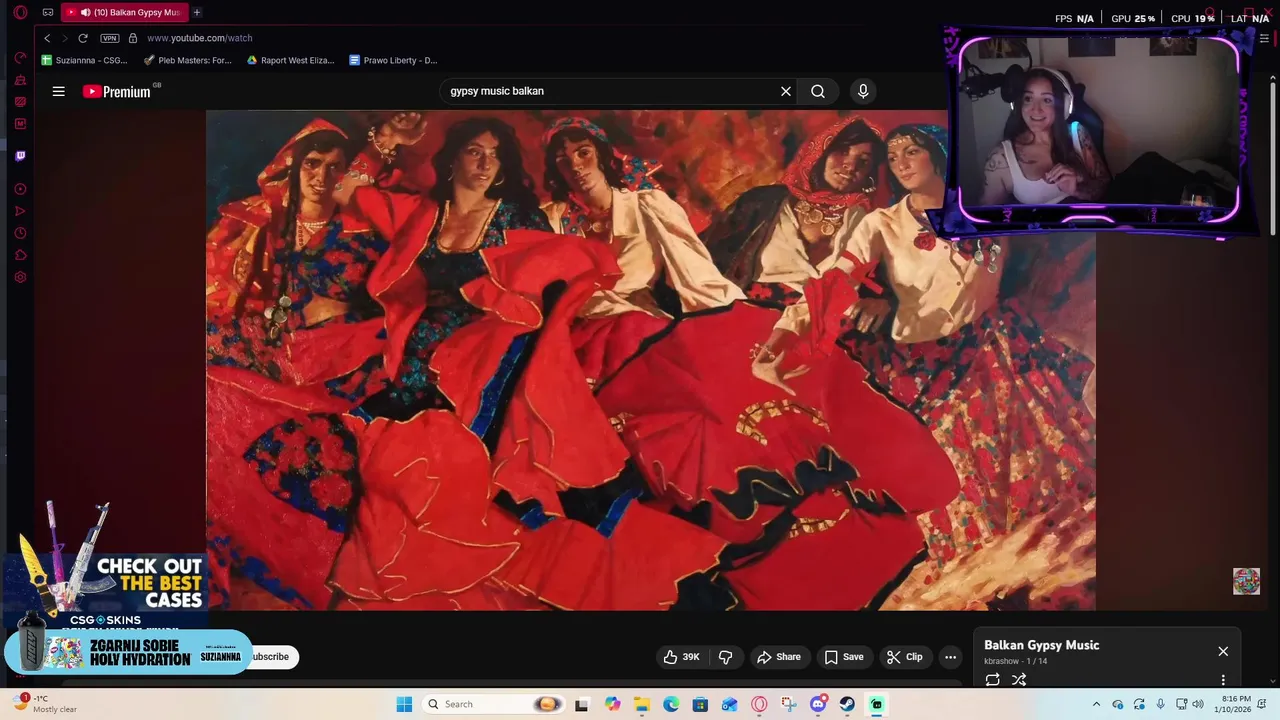Switch to the Balkan Gypsy Music tab
This screenshot has height=720, width=1280.
click(123, 12)
